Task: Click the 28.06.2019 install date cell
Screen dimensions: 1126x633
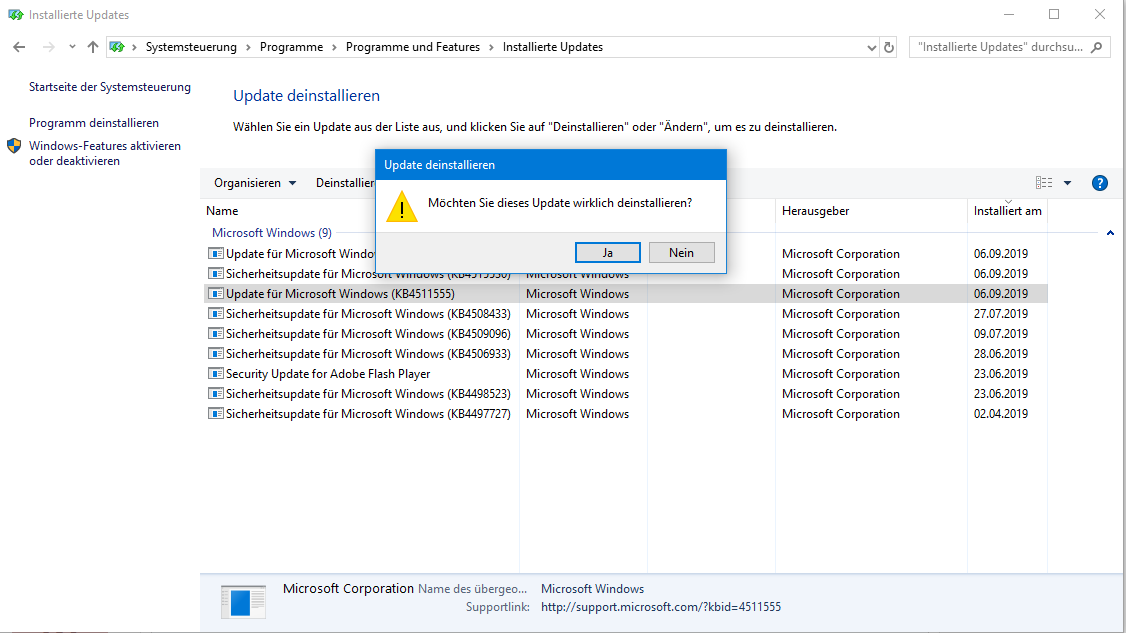Action: point(1001,354)
